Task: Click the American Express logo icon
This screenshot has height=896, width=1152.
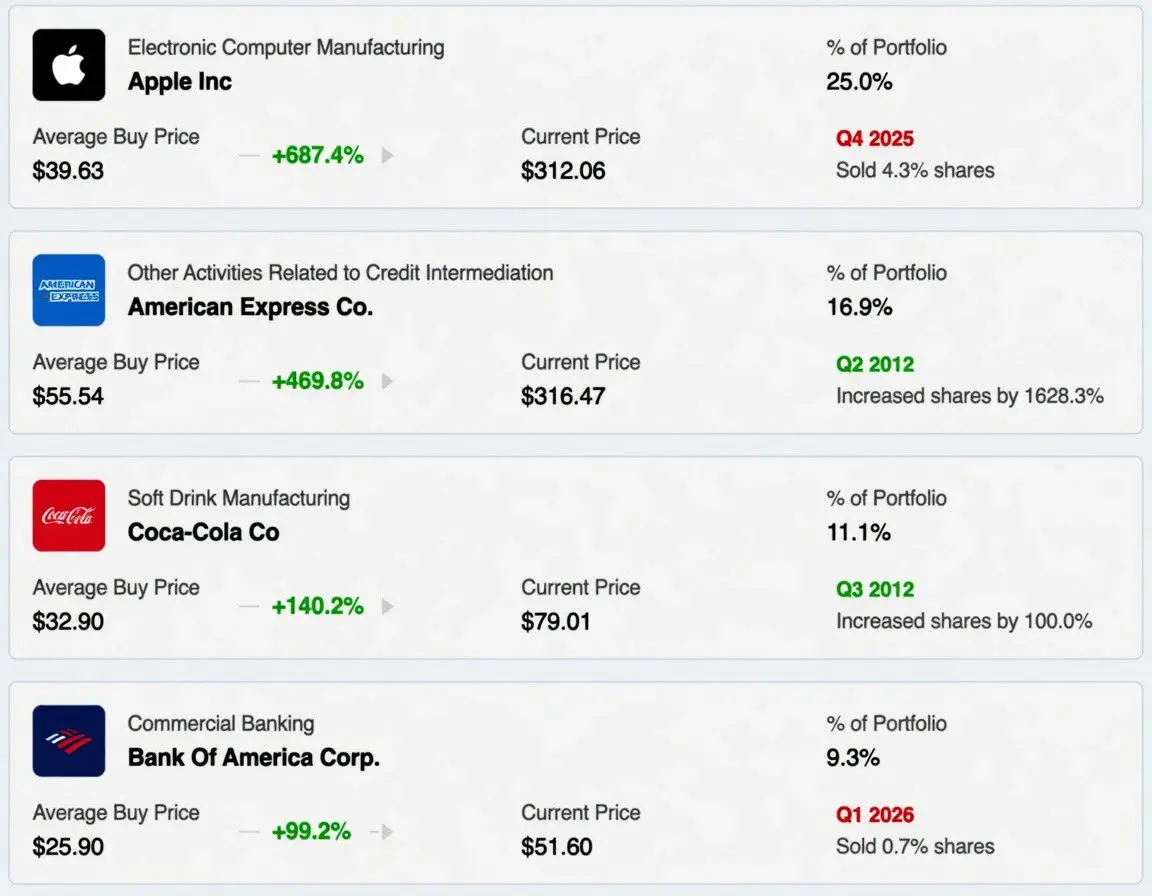Action: click(68, 290)
